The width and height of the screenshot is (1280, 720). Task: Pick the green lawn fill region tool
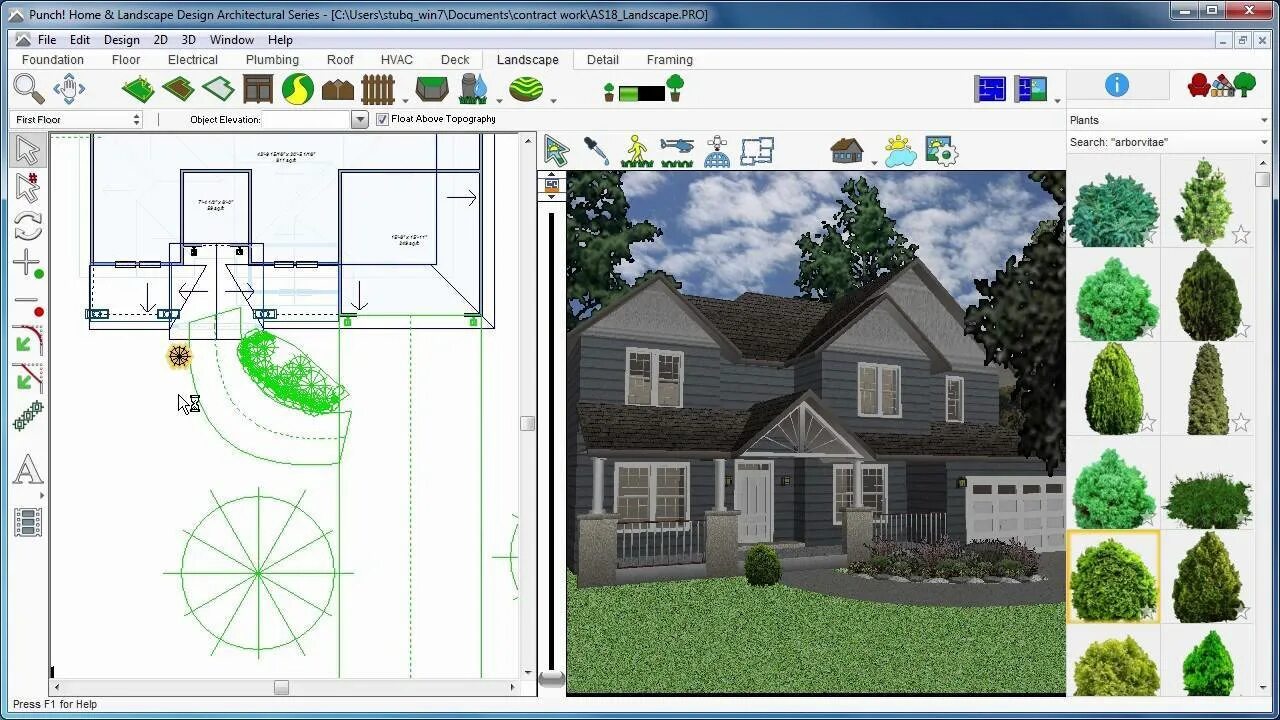pyautogui.click(x=138, y=89)
